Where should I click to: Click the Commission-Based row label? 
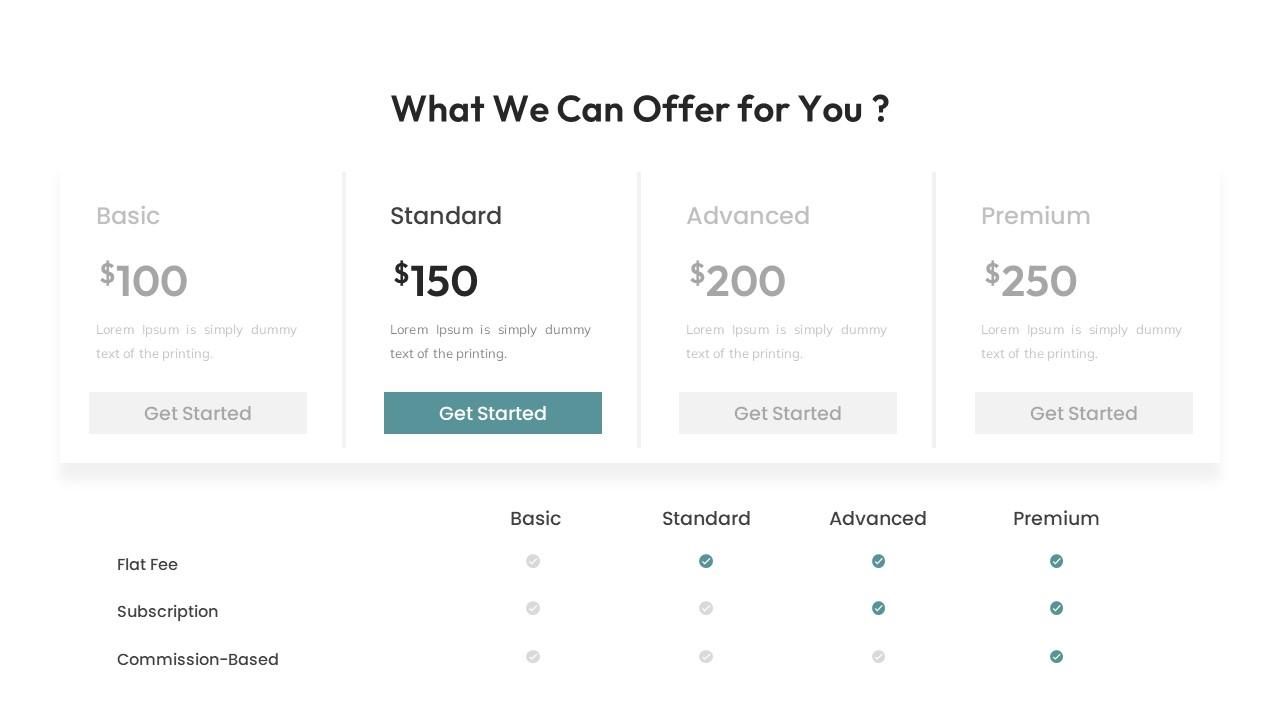[x=198, y=659]
